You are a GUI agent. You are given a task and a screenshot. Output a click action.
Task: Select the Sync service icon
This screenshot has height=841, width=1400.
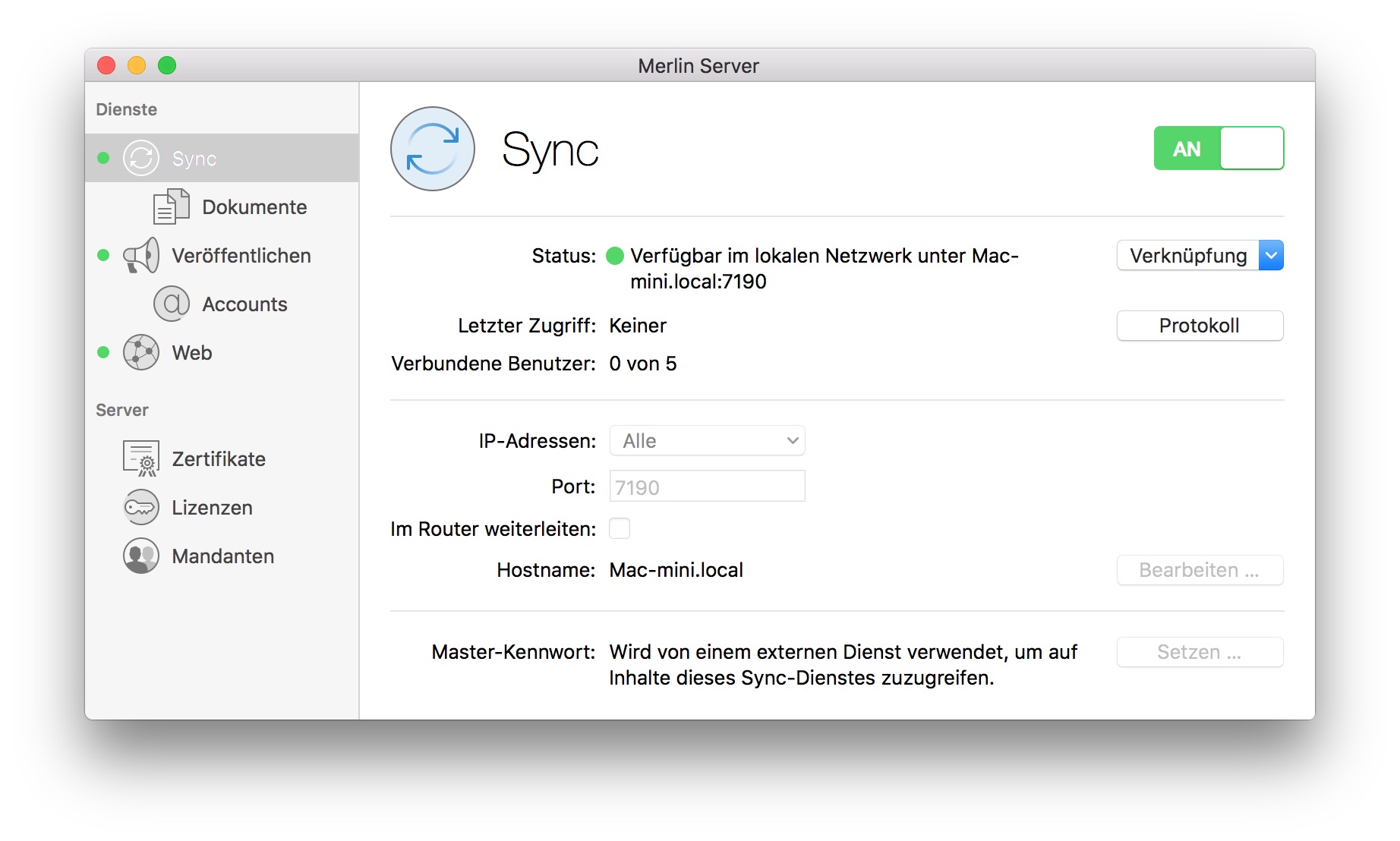point(141,158)
